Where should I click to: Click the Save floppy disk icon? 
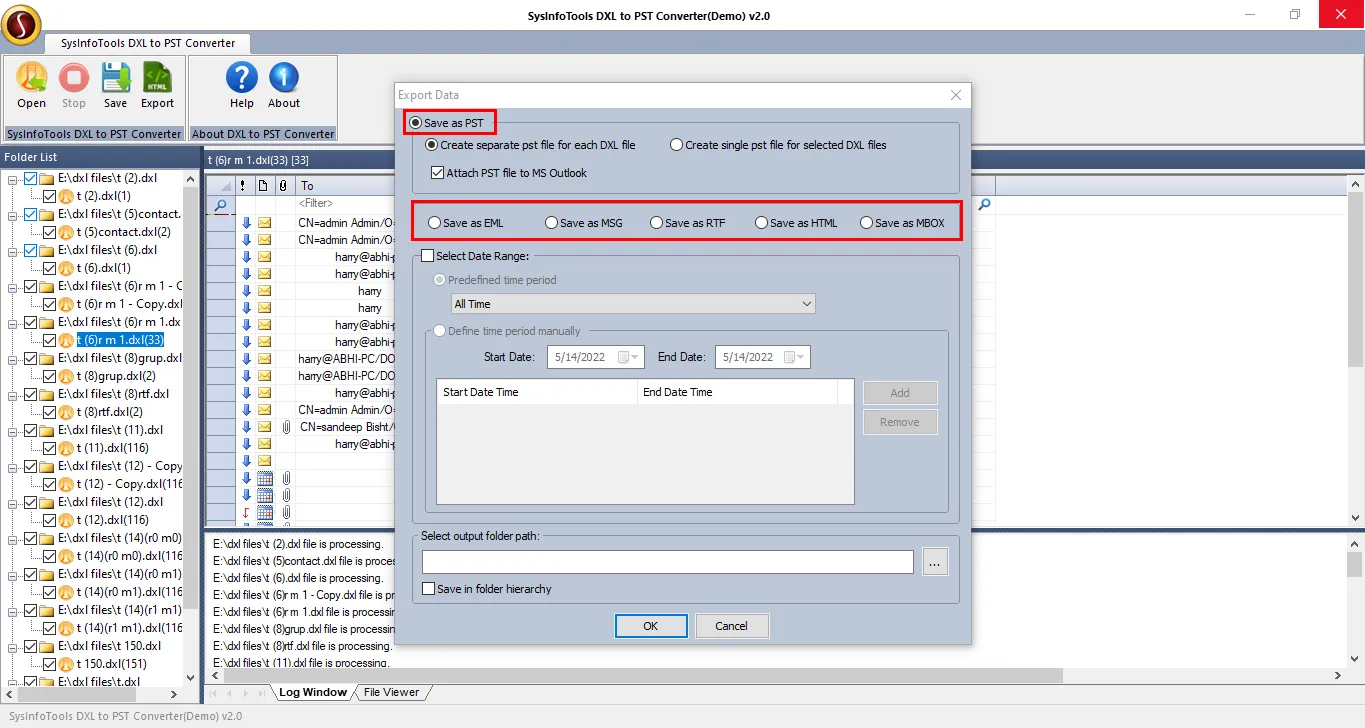pyautogui.click(x=116, y=78)
